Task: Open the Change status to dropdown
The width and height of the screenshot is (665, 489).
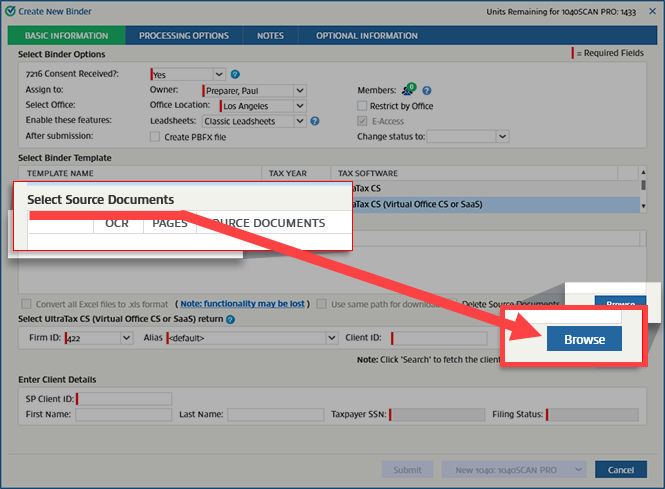Action: pos(502,137)
